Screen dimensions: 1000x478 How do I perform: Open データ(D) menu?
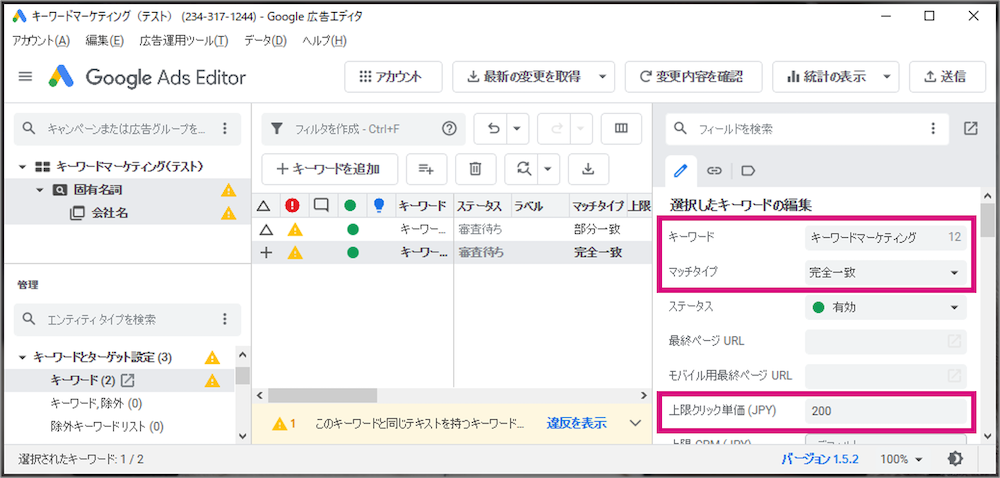pyautogui.click(x=265, y=41)
